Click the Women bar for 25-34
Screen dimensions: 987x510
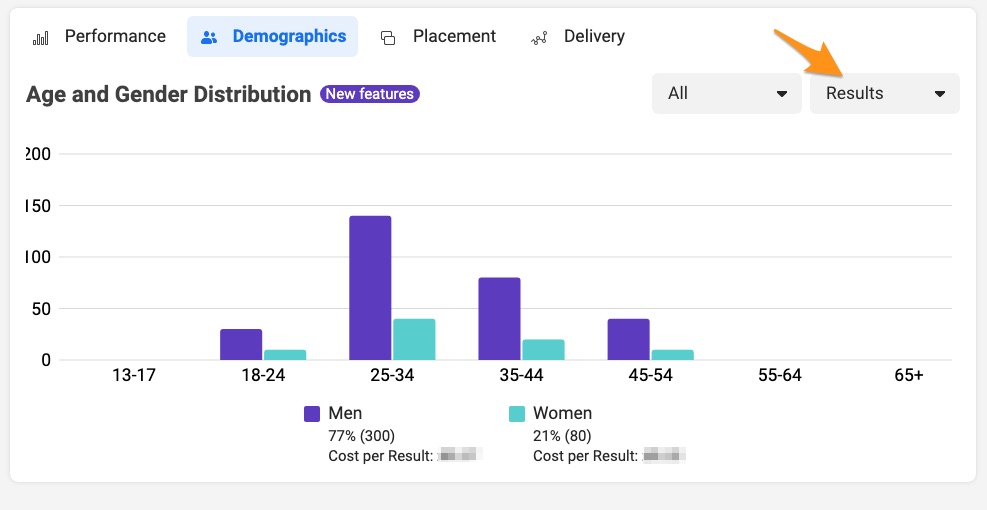414,340
